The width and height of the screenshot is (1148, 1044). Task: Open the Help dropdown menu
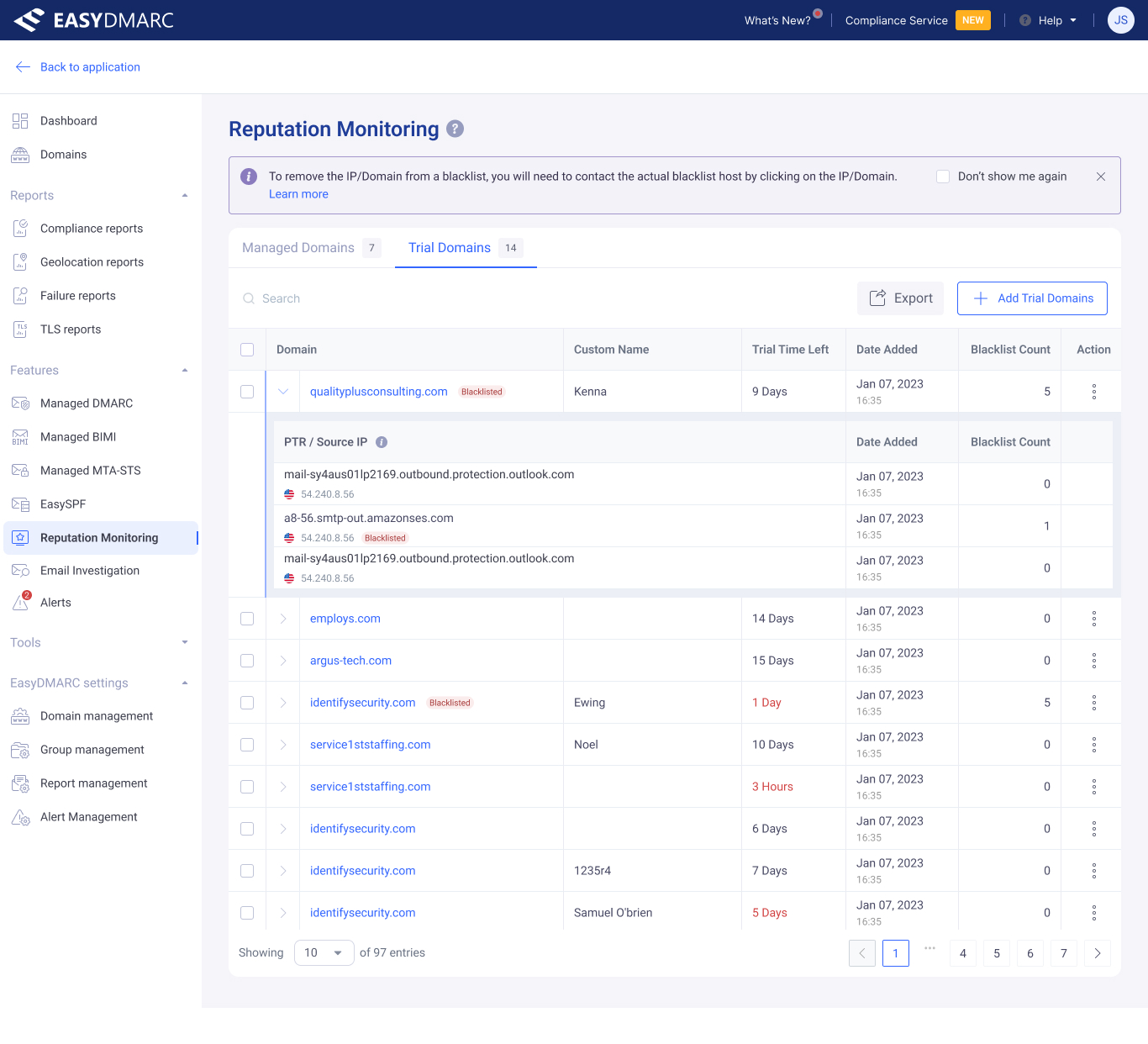click(x=1048, y=20)
